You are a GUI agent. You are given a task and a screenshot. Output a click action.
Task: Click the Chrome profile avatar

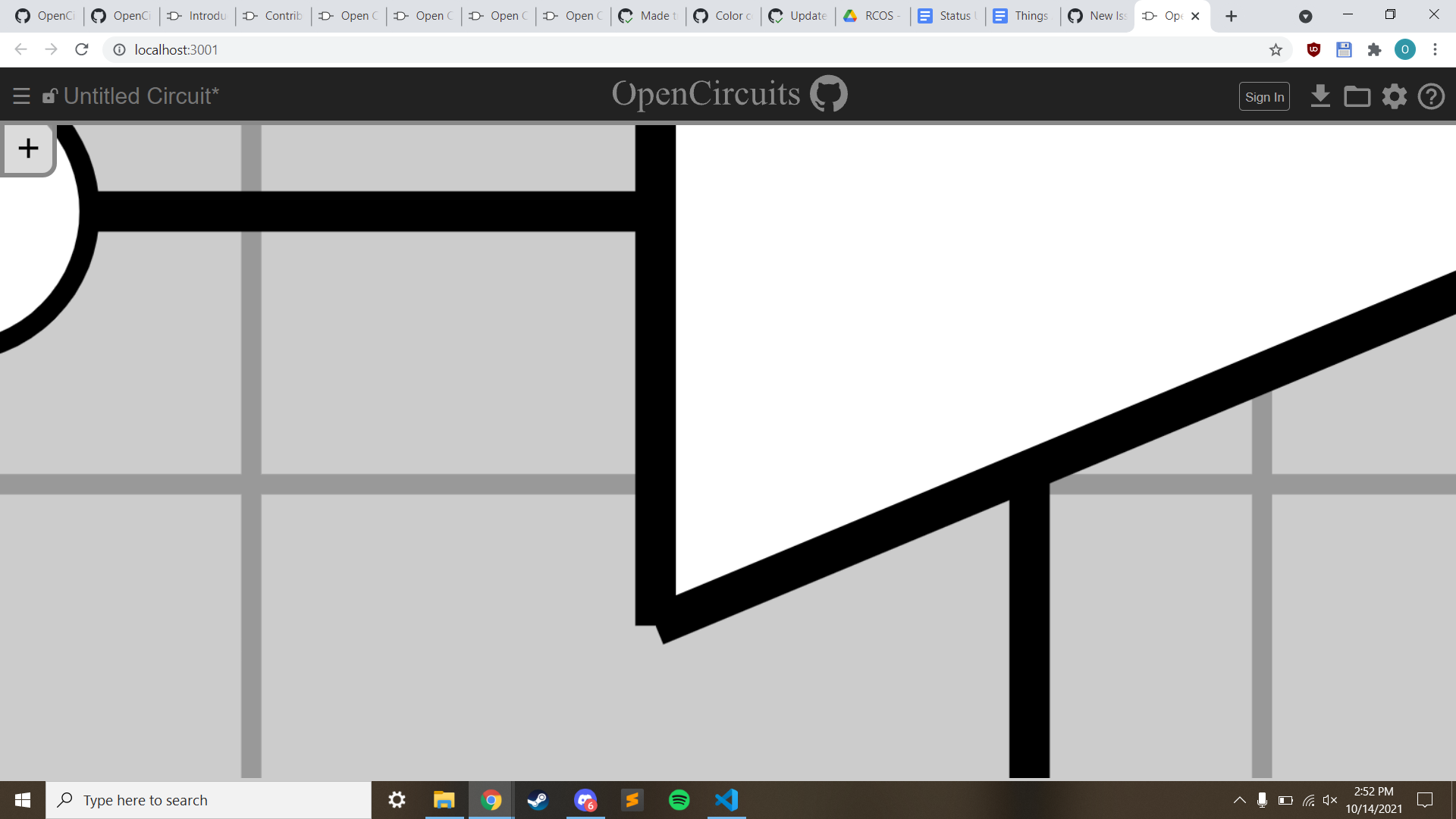(1406, 49)
